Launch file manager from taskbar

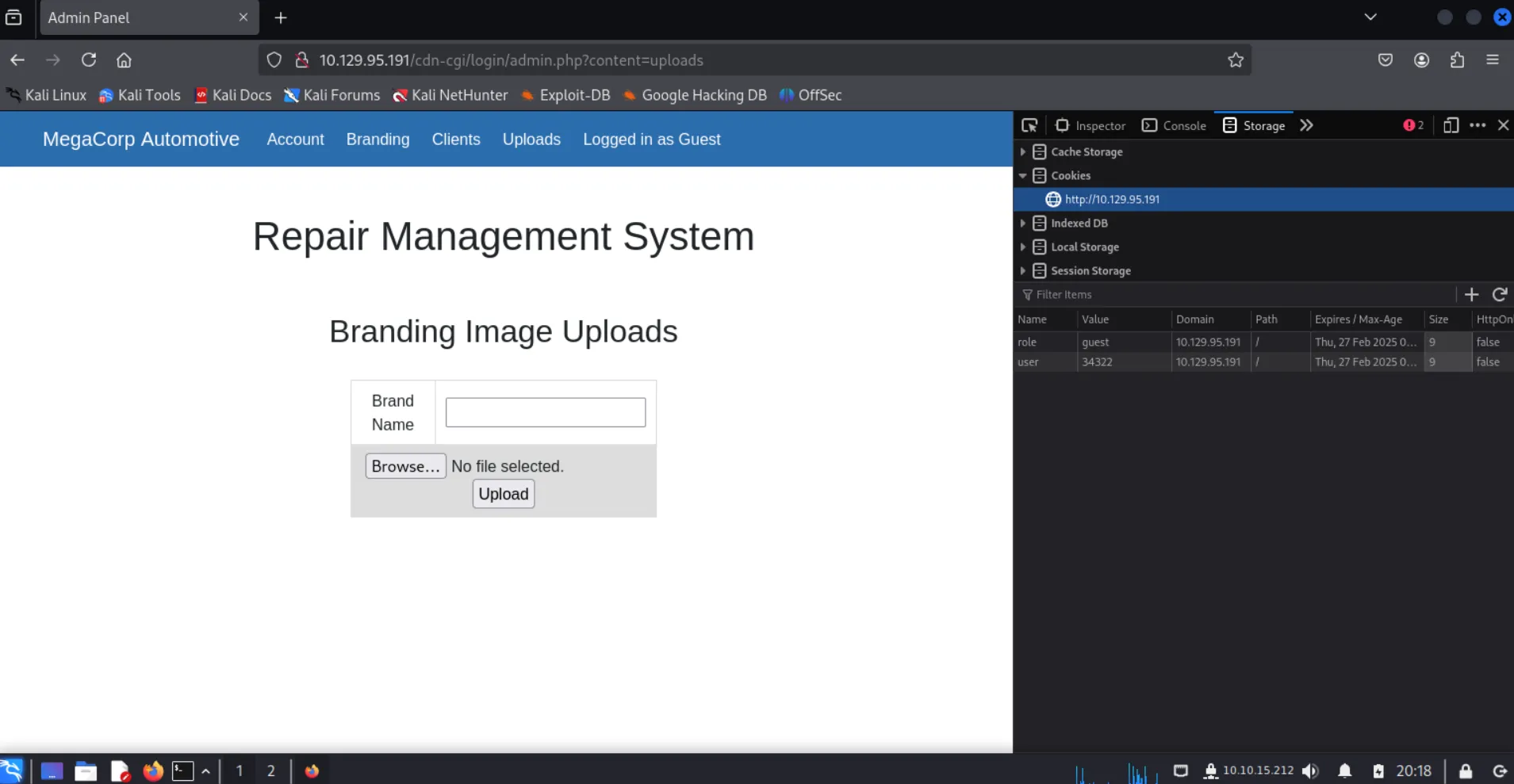tap(86, 771)
